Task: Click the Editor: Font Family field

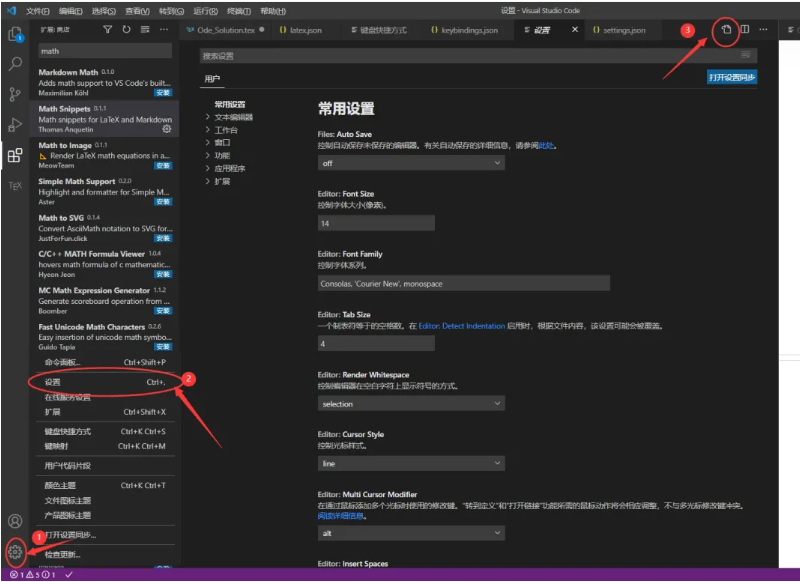Action: coord(464,284)
